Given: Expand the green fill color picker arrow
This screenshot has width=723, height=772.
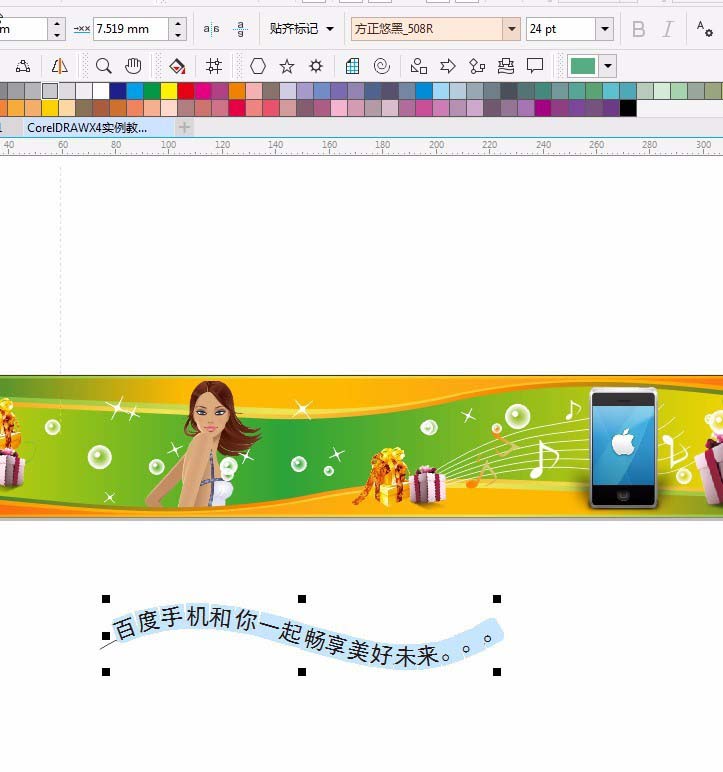Looking at the screenshot, I should click(608, 66).
